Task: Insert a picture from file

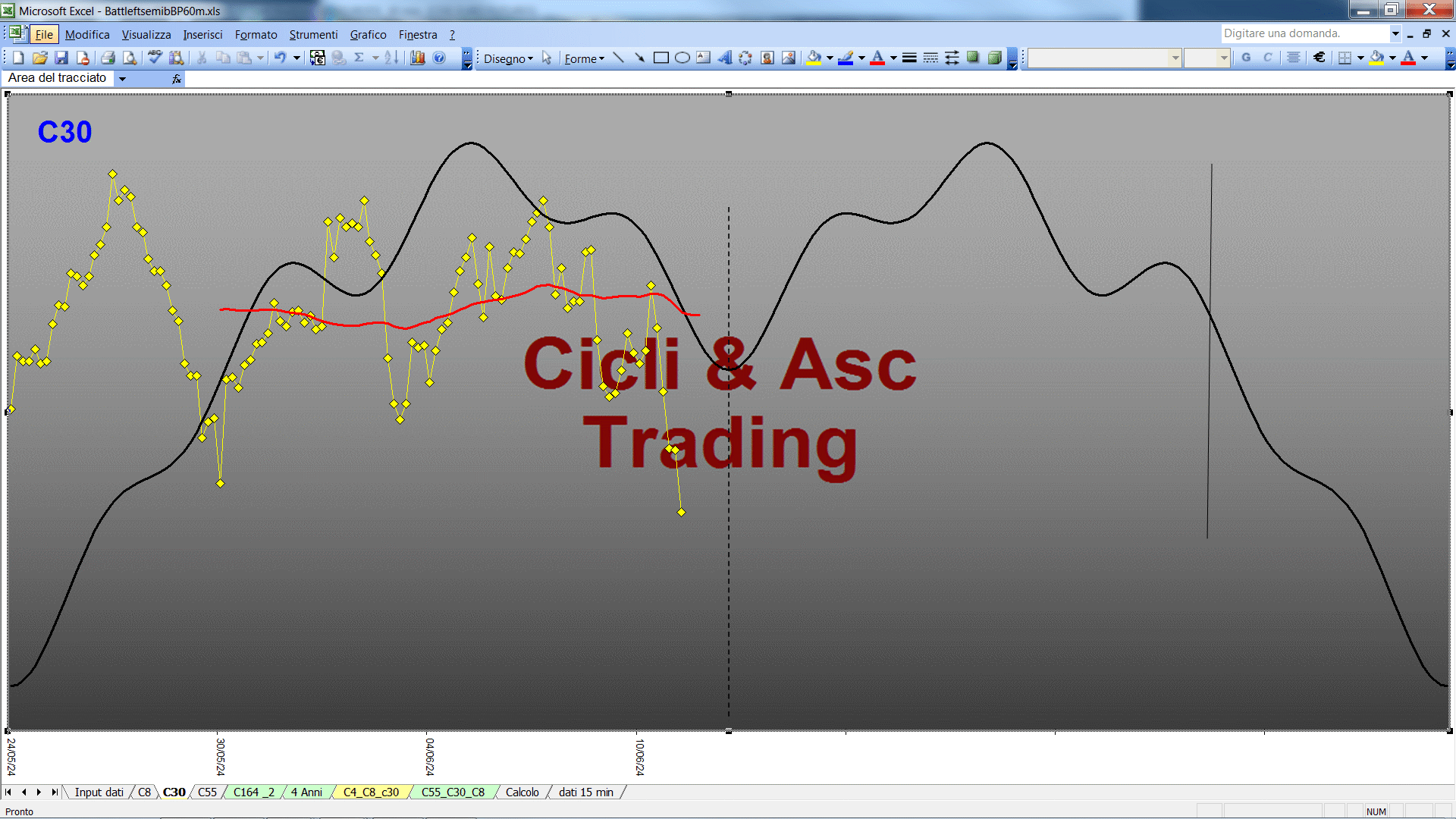Action: [789, 58]
